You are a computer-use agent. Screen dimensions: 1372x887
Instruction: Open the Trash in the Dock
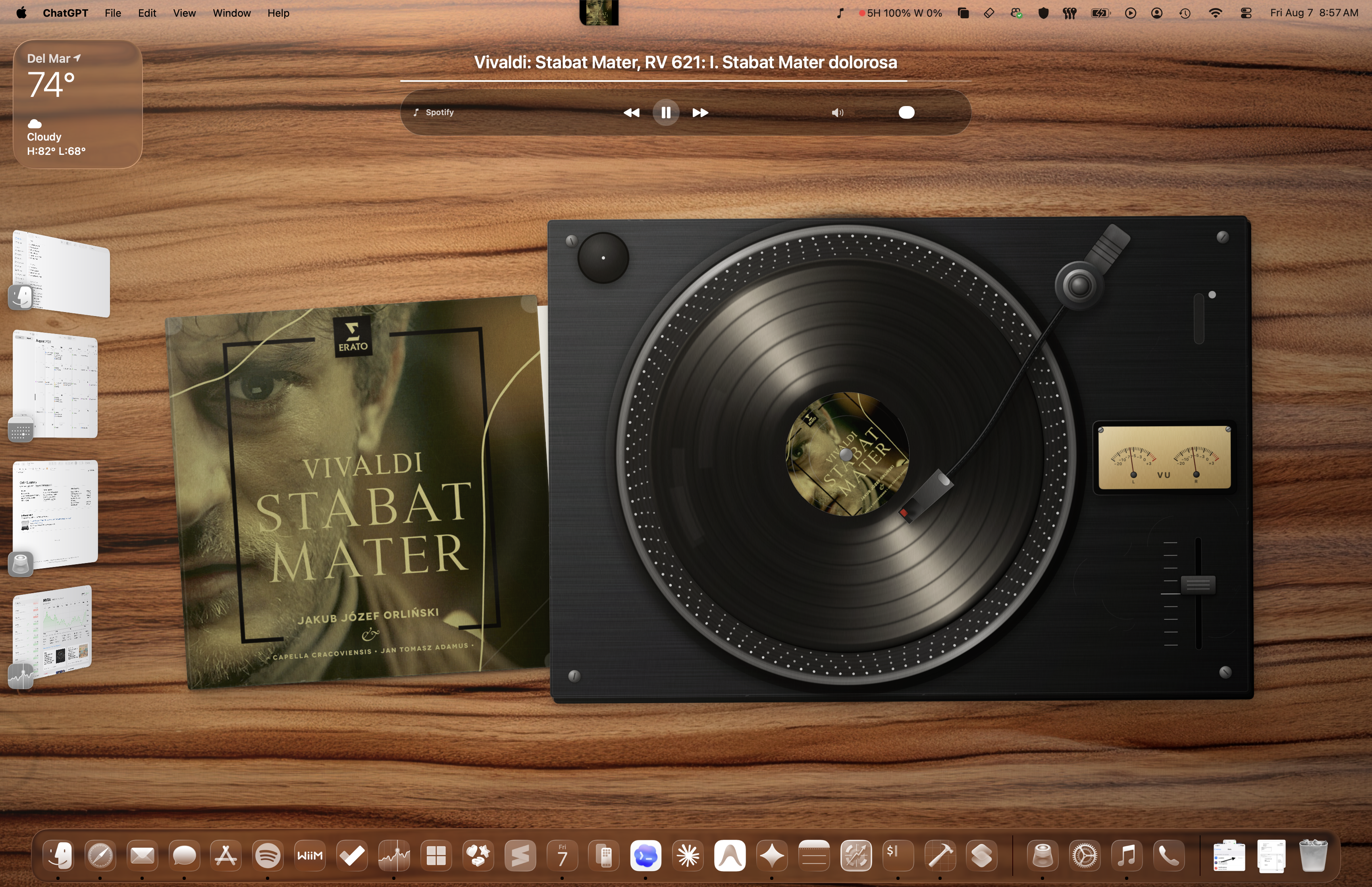tap(1313, 855)
